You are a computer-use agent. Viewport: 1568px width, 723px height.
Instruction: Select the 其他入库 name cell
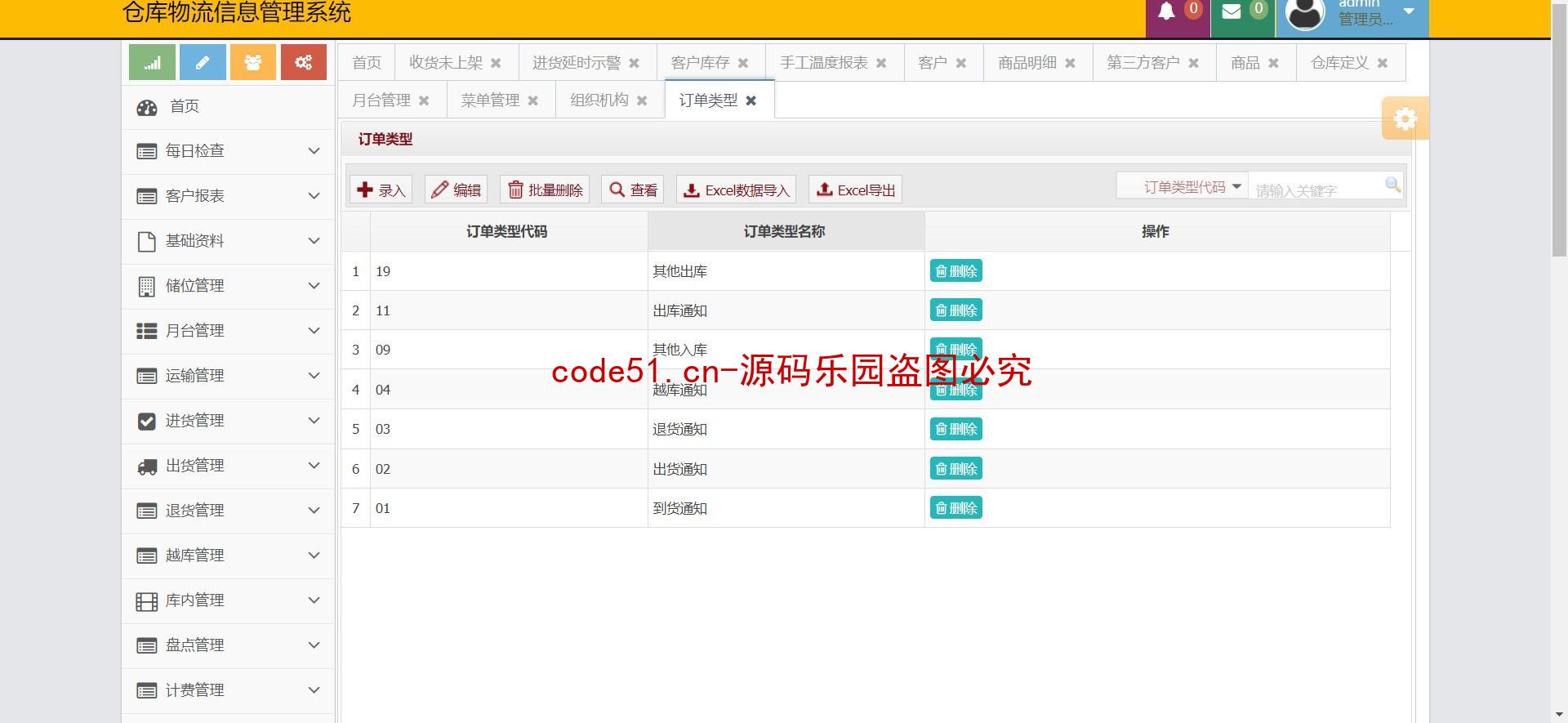[786, 350]
